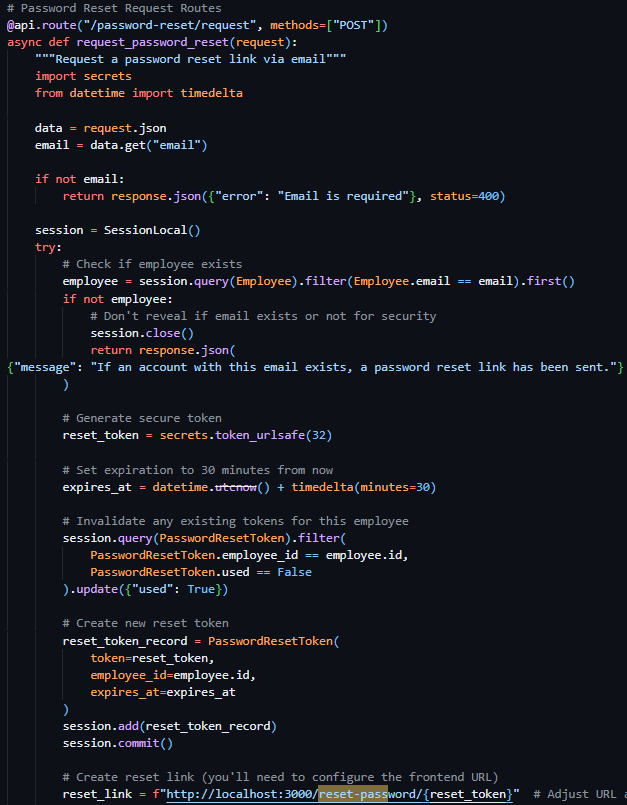Click the request_password_reset function name

[163, 42]
